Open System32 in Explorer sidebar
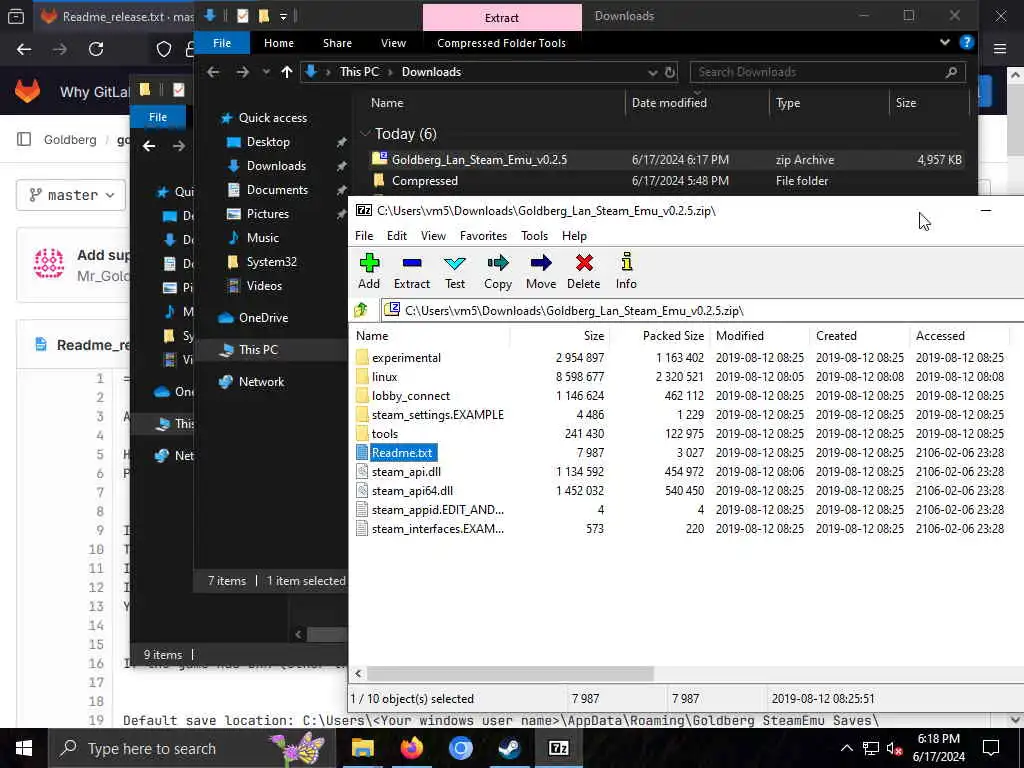This screenshot has height=768, width=1024. tap(271, 262)
